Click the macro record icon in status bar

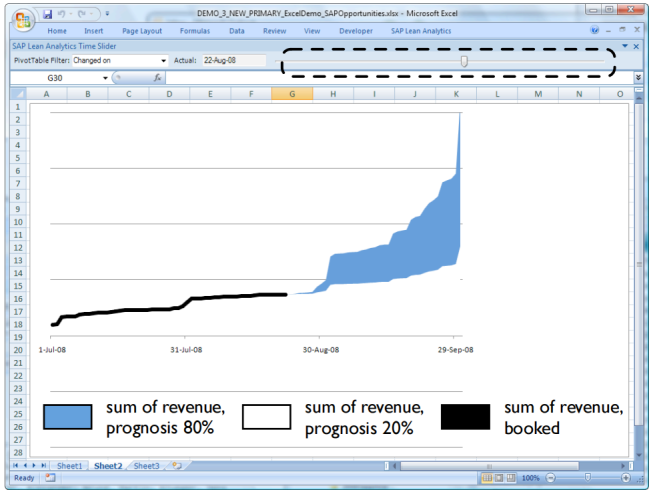tap(50, 478)
